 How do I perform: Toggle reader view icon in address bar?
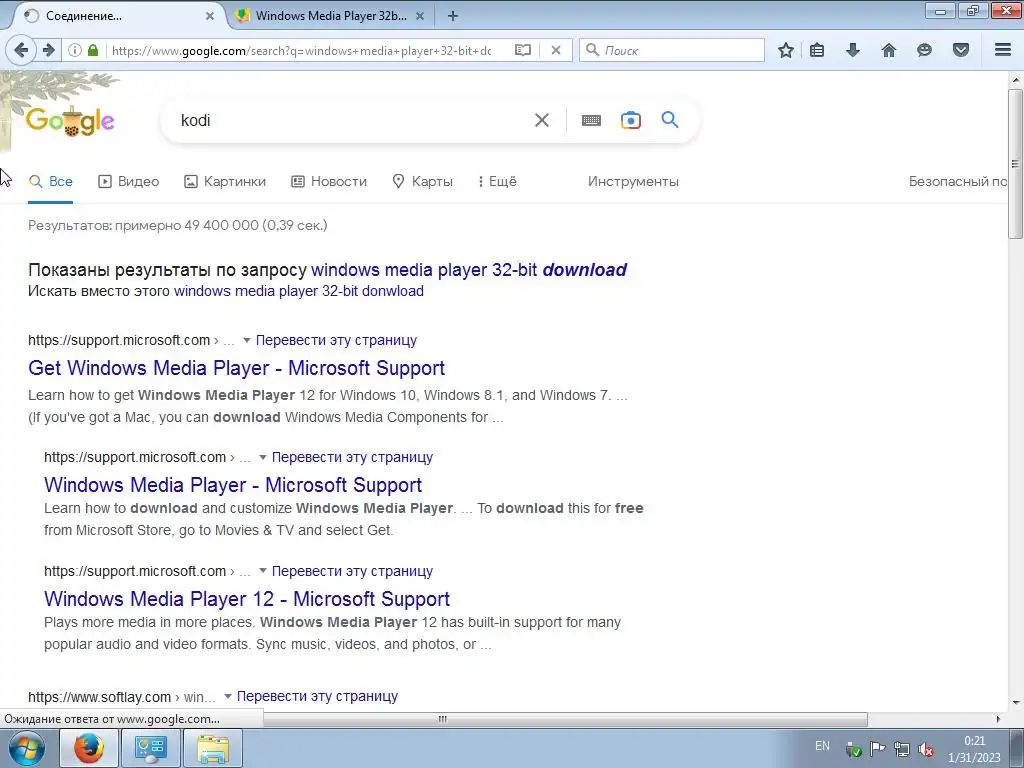tap(522, 50)
